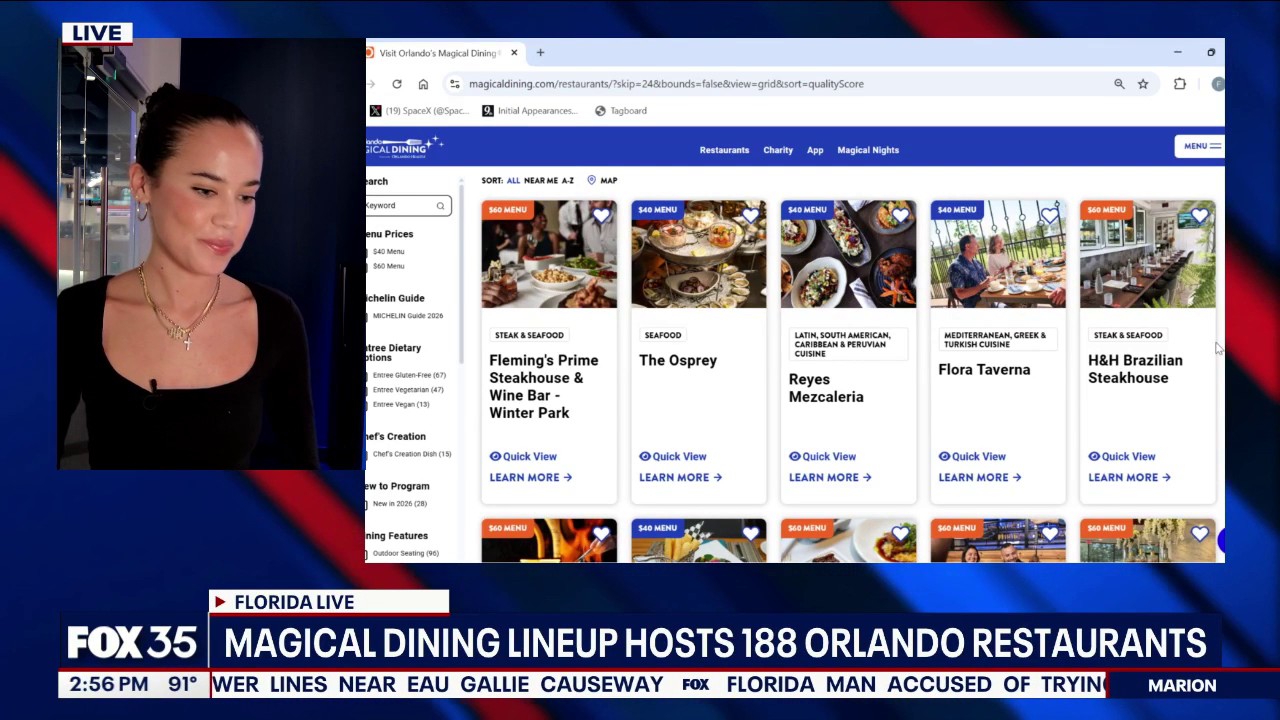Close the Visit Orlando's Magical Dining tab
This screenshot has height=720, width=1280.
[514, 53]
